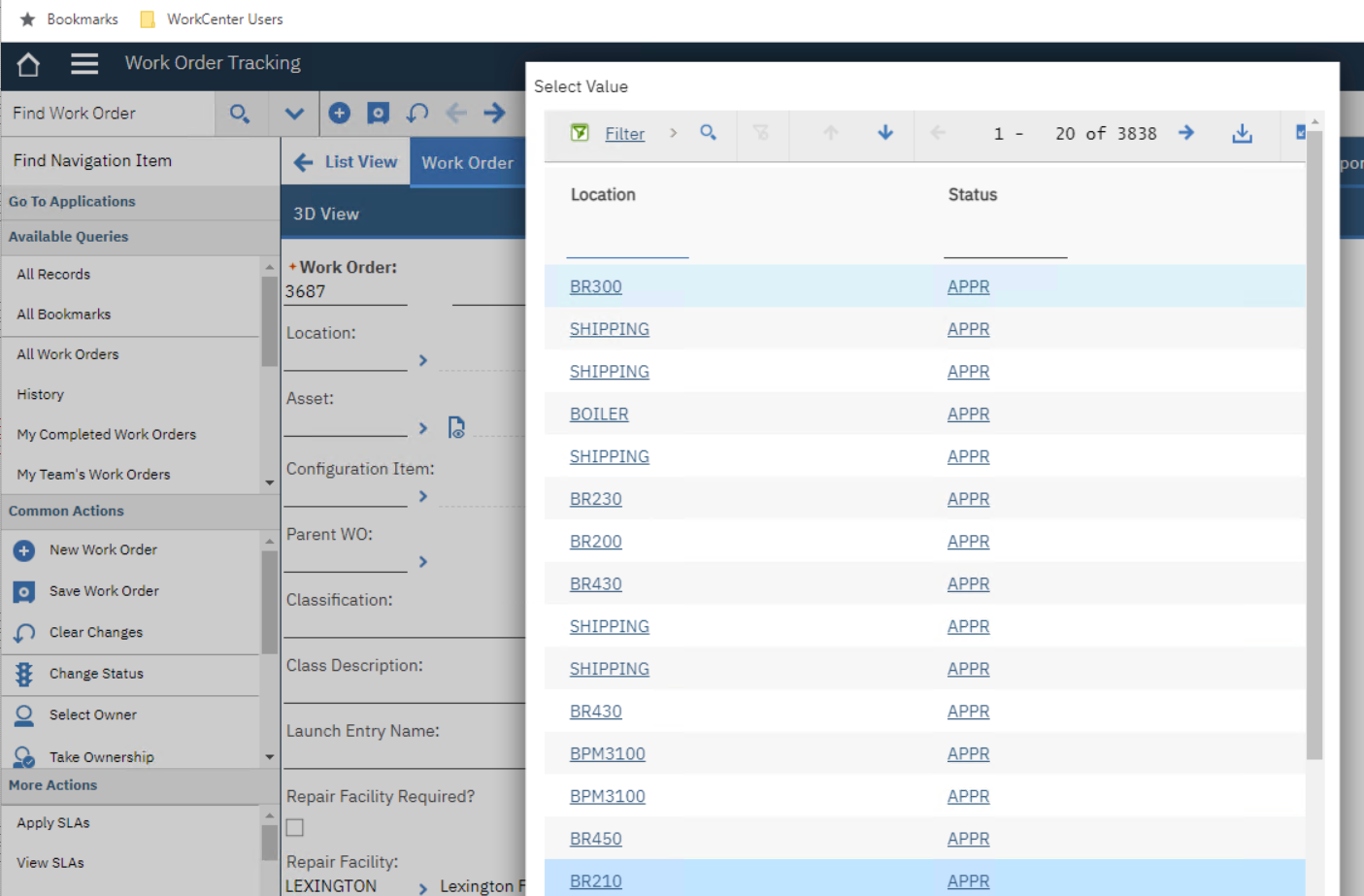This screenshot has height=896, width=1364.
Task: Open the Repair Facility lookup chevron beside LEXINGTON
Action: point(423,887)
